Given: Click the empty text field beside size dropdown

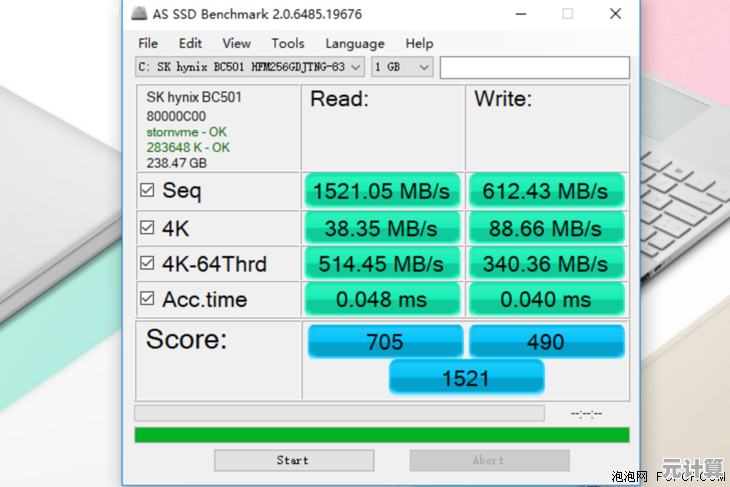Looking at the screenshot, I should tap(534, 67).
